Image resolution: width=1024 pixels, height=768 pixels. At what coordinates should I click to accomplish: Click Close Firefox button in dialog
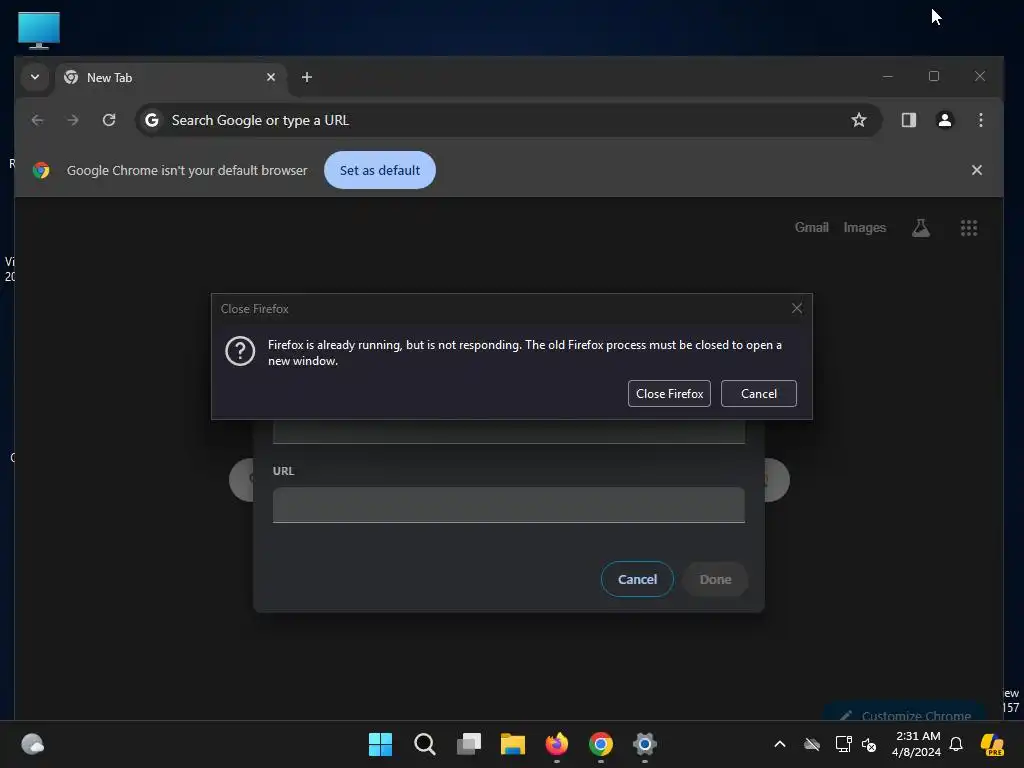coord(669,394)
